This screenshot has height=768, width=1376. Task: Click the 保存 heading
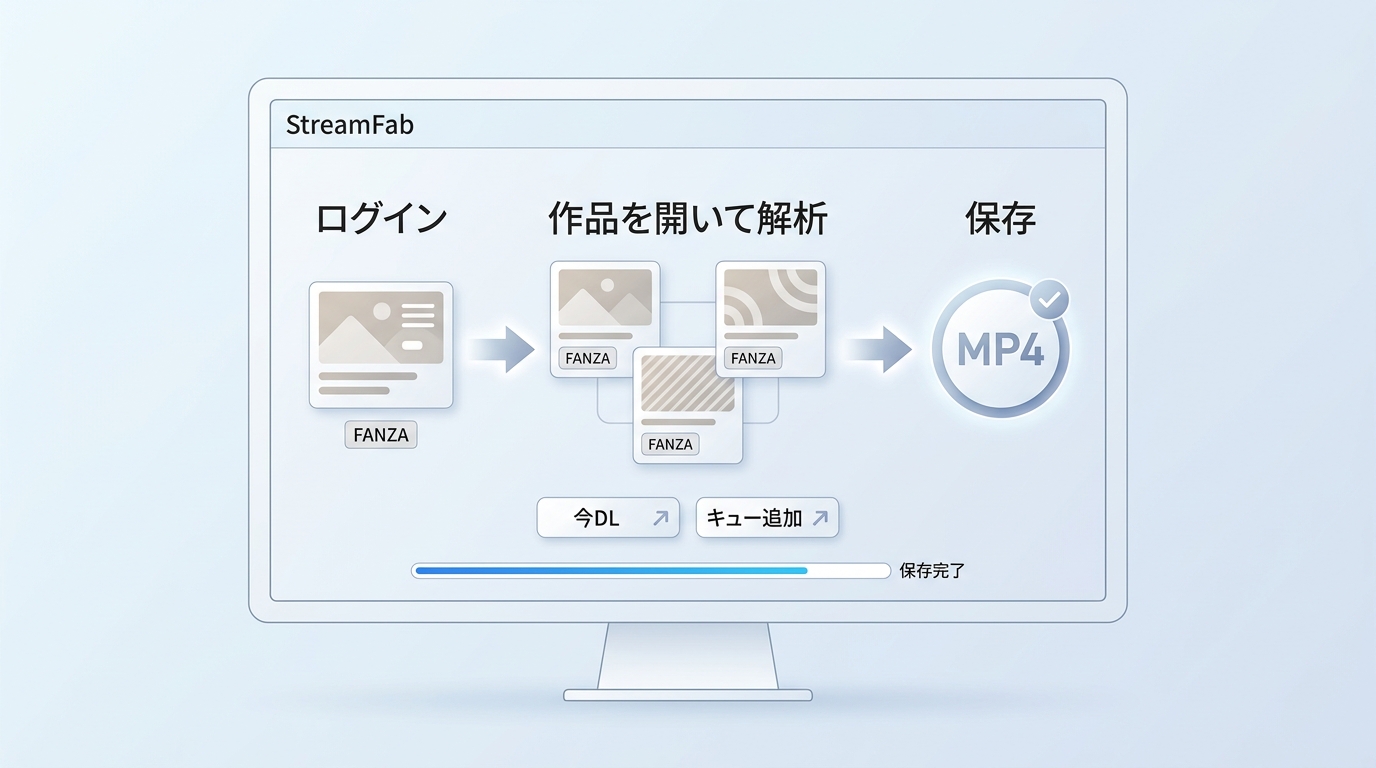point(1000,218)
